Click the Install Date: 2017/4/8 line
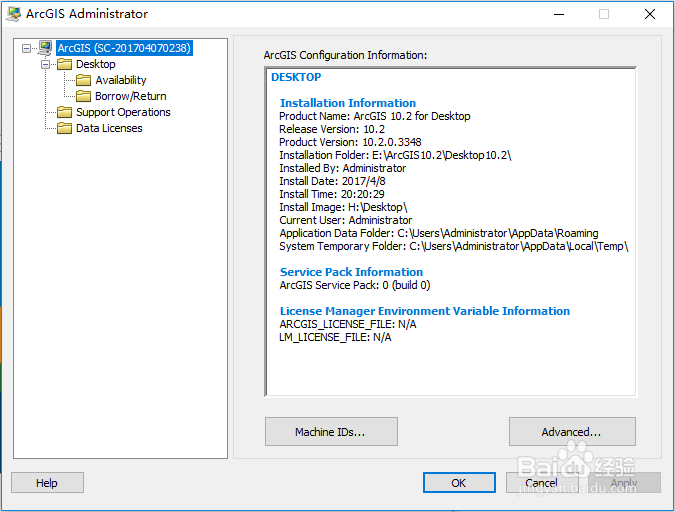Screen dimensions: 675x512 tap(332, 181)
